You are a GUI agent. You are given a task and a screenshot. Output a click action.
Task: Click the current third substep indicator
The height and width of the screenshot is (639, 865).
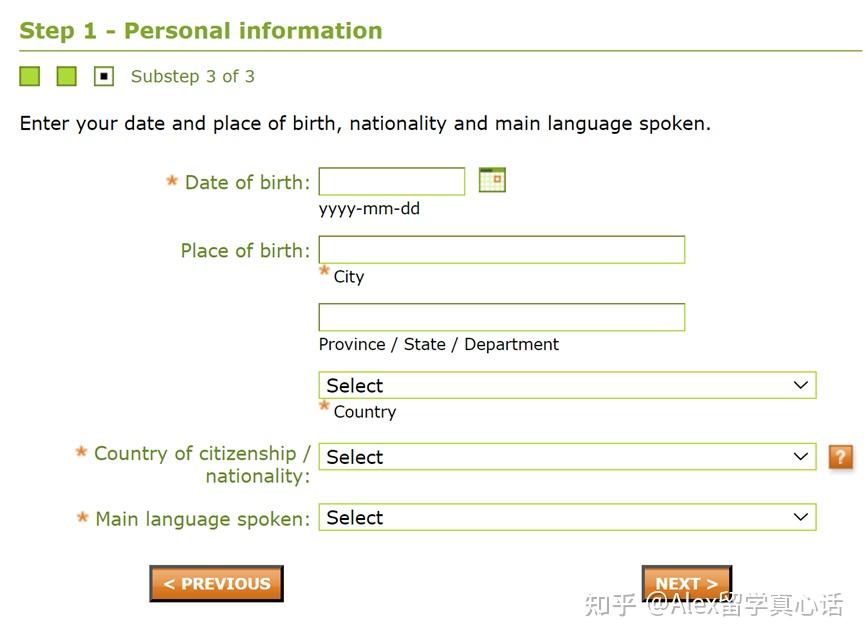point(104,77)
